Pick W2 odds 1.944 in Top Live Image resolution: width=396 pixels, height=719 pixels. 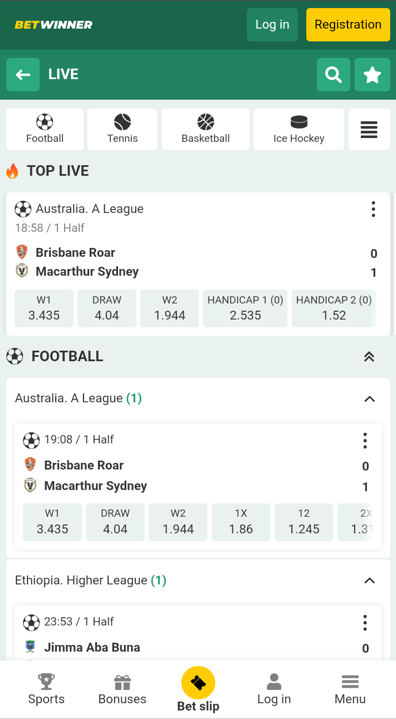click(x=170, y=308)
